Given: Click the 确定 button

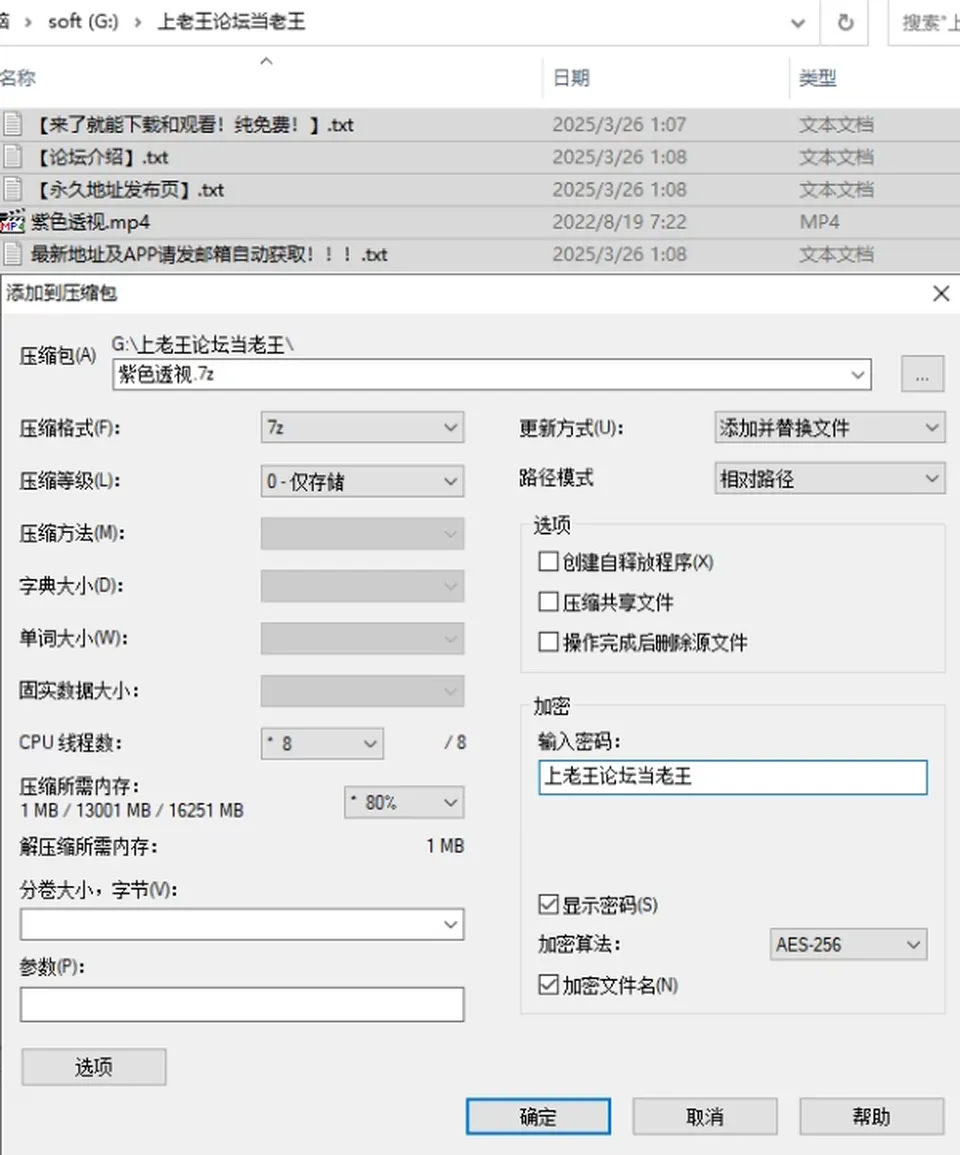Looking at the screenshot, I should pos(538,1117).
